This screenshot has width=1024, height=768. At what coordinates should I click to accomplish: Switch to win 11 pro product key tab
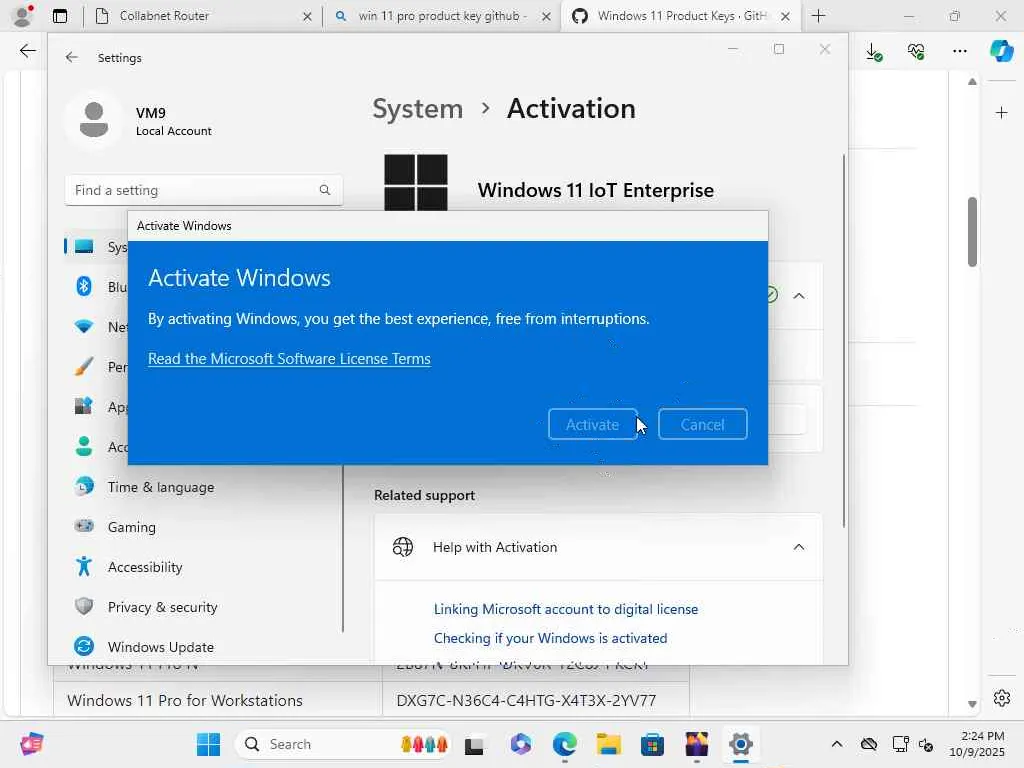[x=443, y=16]
